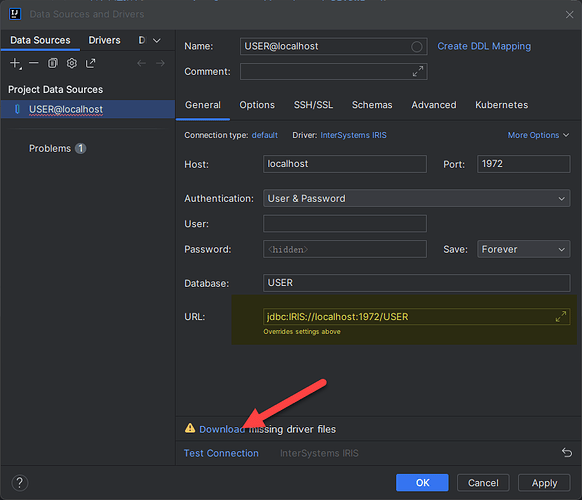Click the color circle in the Name field
This screenshot has height=500, width=582.
tap(416, 46)
